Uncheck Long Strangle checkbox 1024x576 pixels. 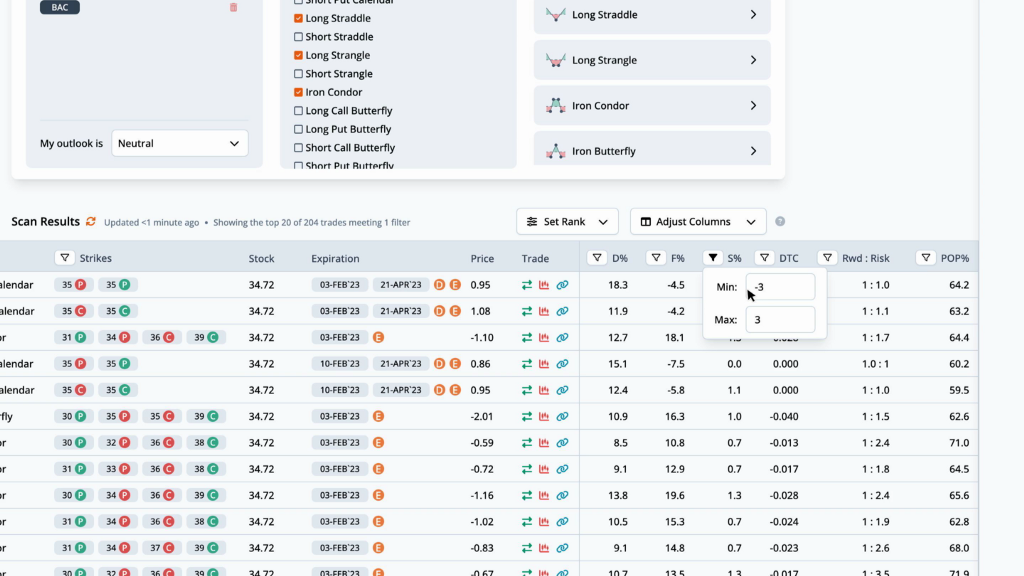pyautogui.click(x=298, y=56)
